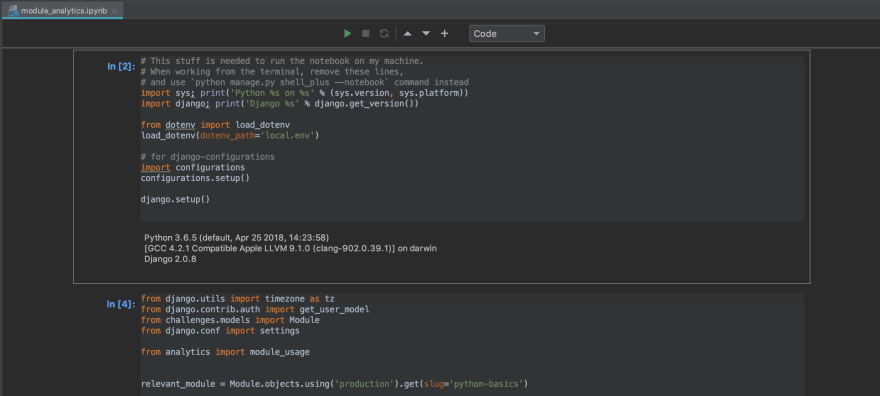Add a new cell with plus icon
The height and width of the screenshot is (396, 880).
(x=444, y=34)
